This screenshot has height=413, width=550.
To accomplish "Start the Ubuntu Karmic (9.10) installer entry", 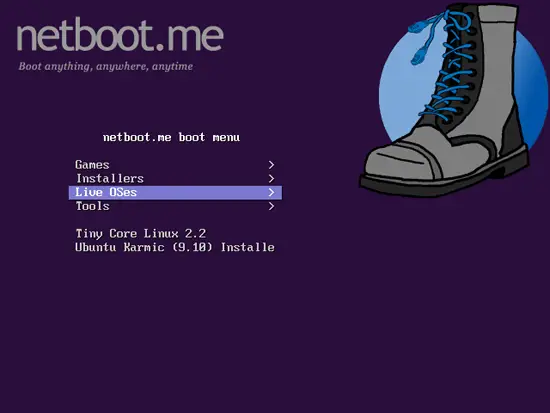I will (175, 247).
